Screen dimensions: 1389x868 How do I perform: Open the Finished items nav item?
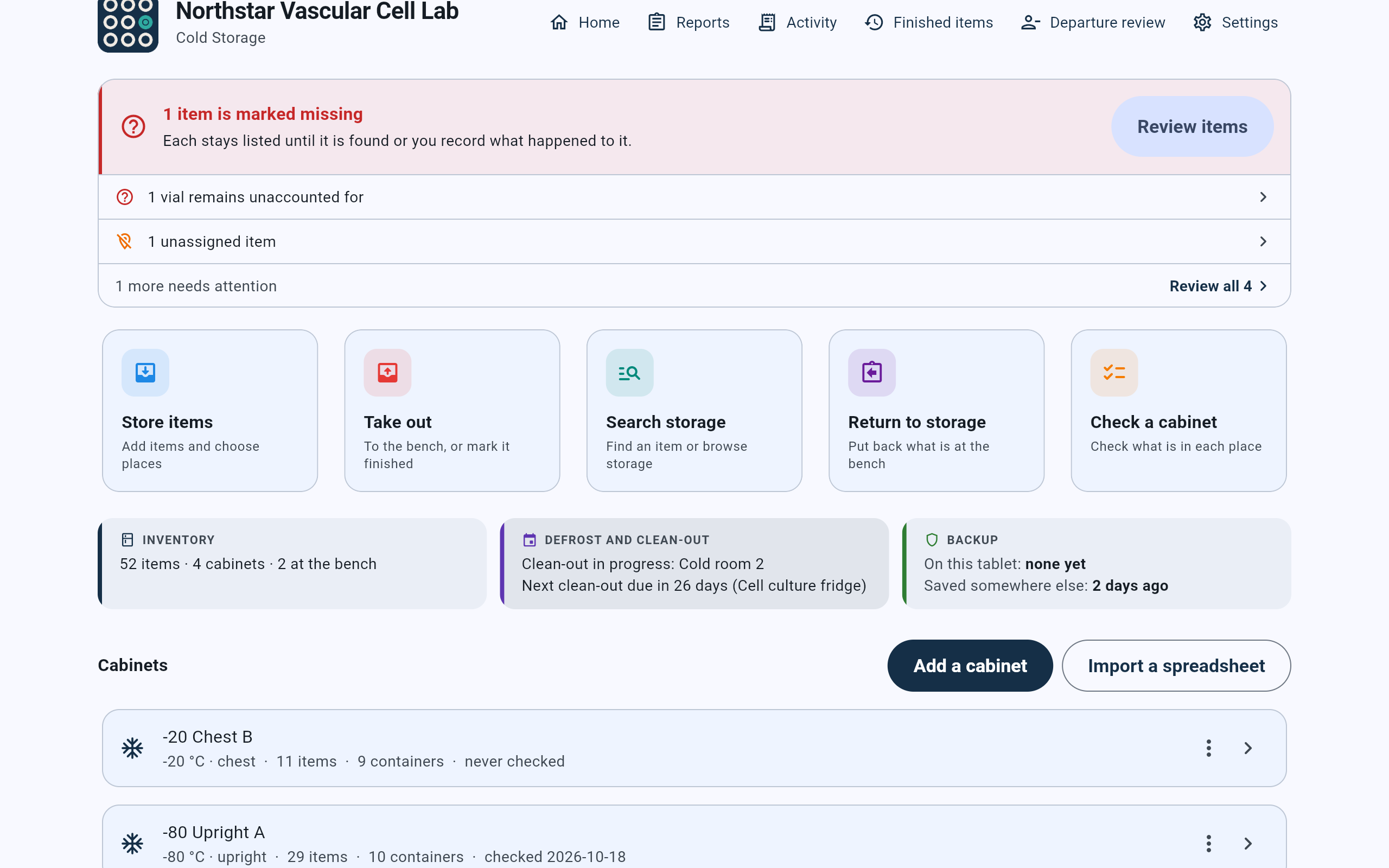coord(929,22)
